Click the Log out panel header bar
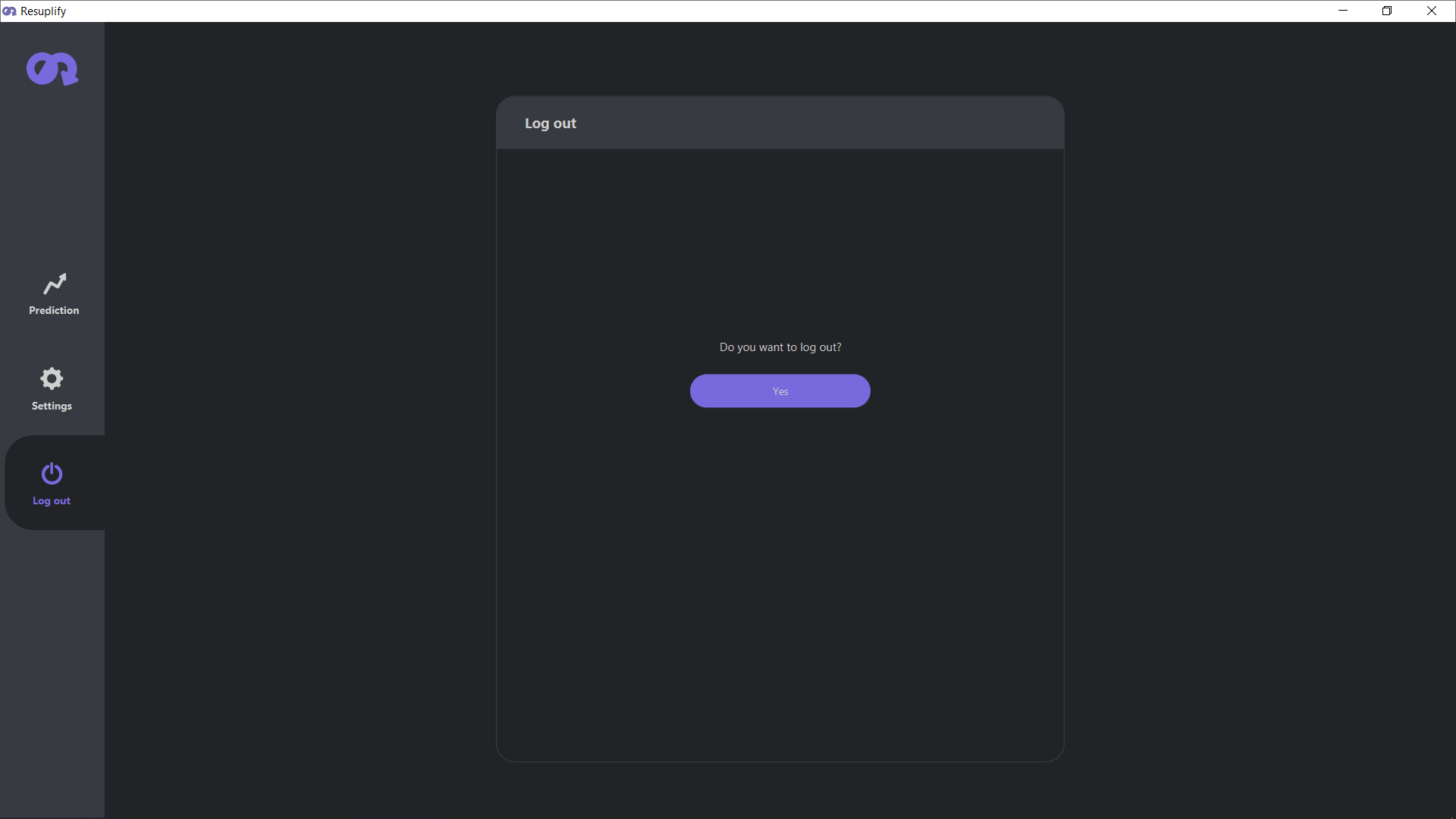 click(x=834, y=123)
